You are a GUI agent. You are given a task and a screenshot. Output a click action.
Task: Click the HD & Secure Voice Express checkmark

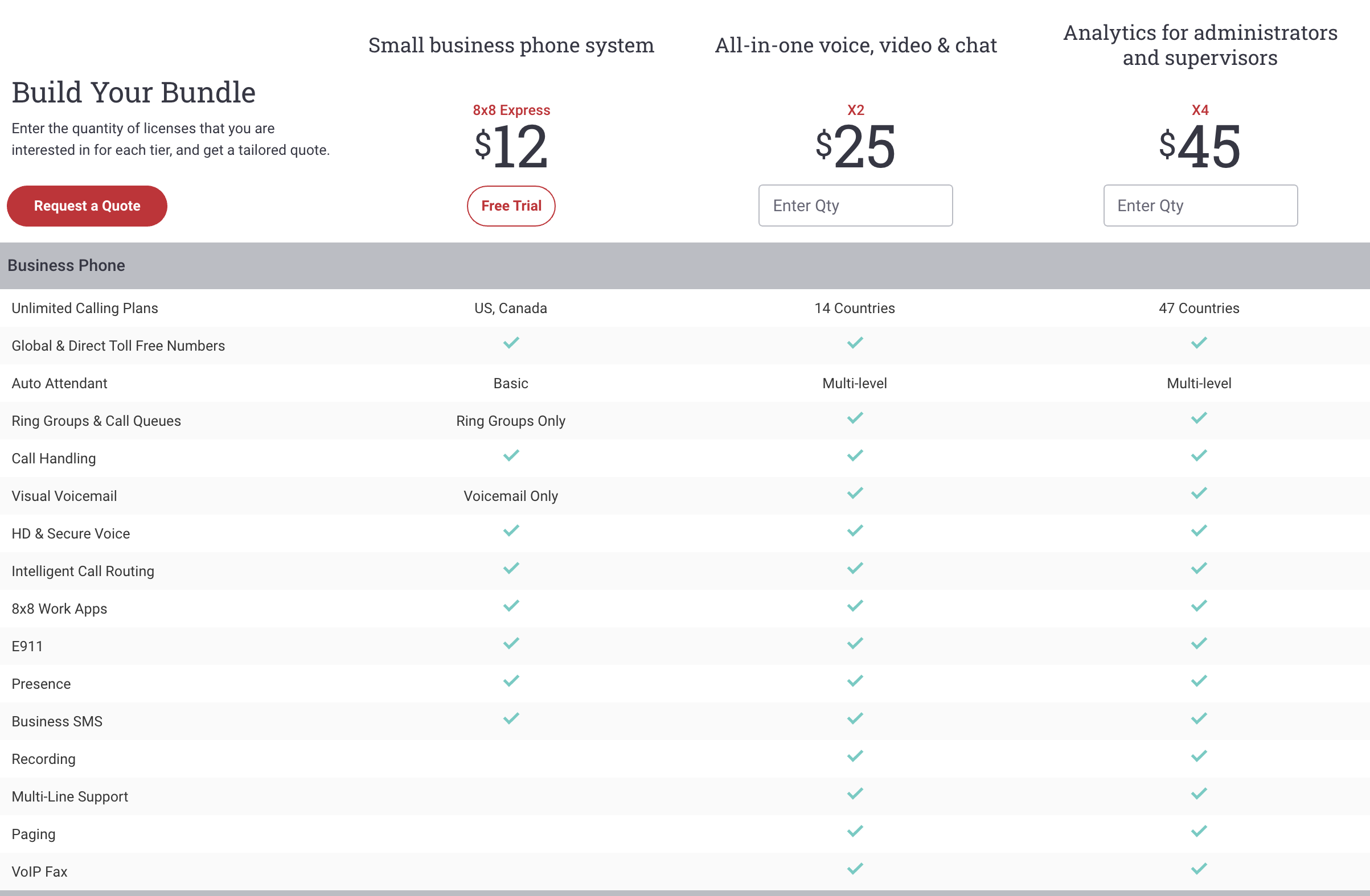pyautogui.click(x=511, y=531)
